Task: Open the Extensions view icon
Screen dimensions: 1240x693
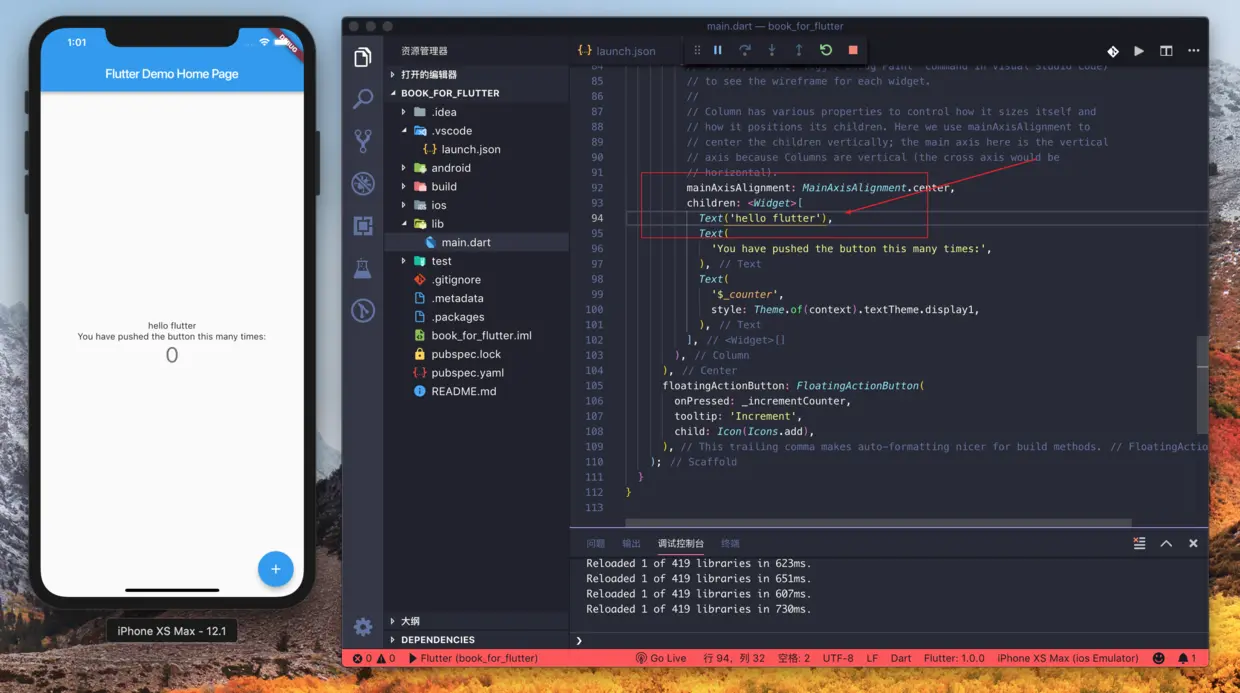Action: tap(363, 226)
